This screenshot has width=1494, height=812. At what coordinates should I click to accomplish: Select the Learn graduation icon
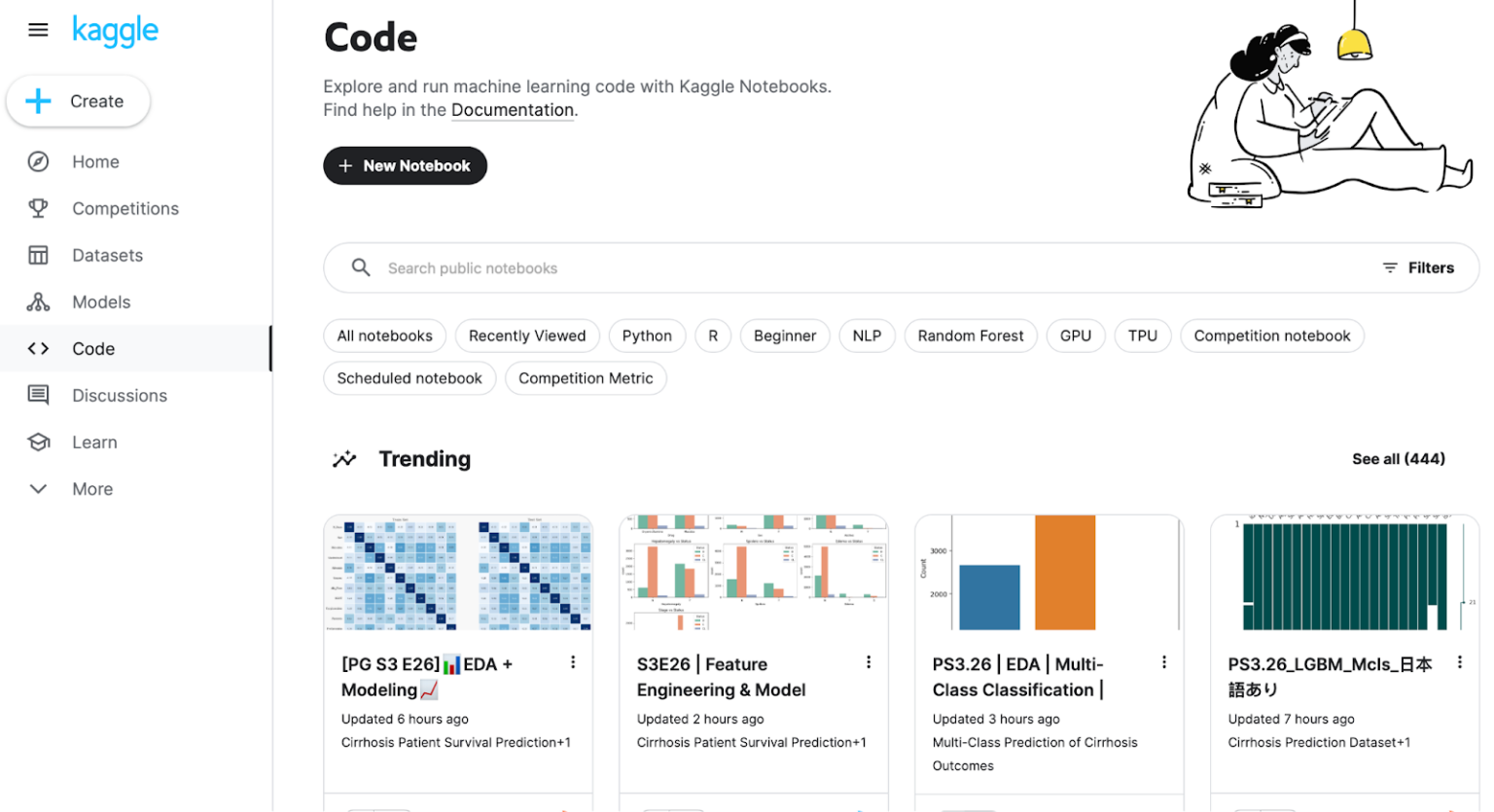[37, 441]
